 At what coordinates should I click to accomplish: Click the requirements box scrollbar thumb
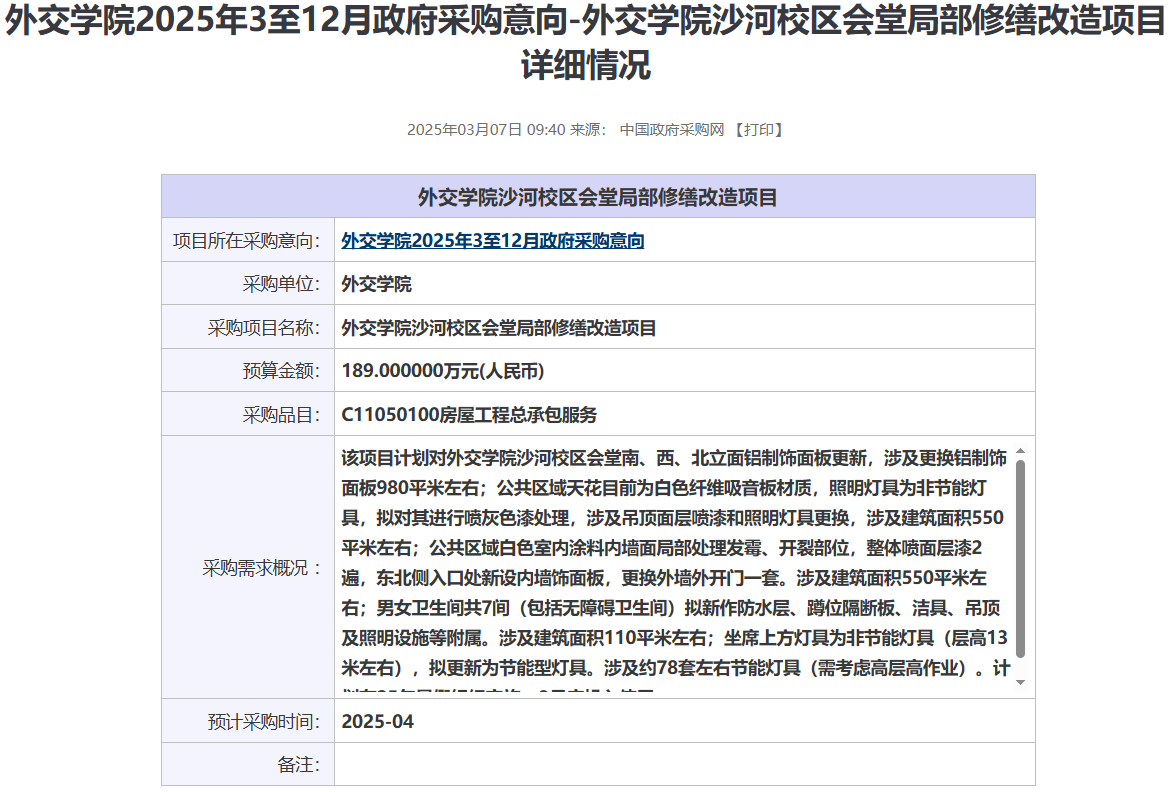[x=1020, y=560]
